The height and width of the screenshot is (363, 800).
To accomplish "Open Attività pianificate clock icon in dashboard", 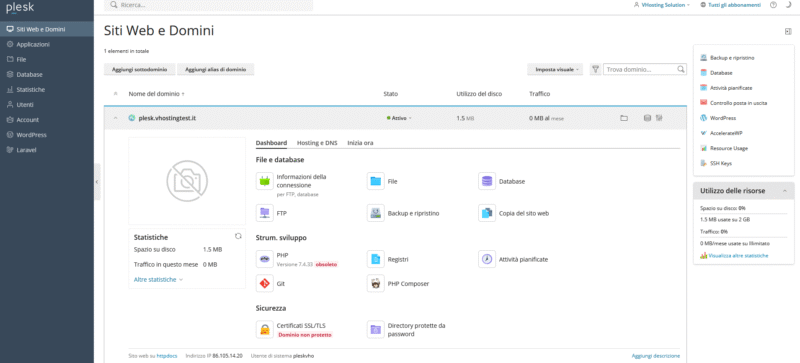I will (487, 259).
